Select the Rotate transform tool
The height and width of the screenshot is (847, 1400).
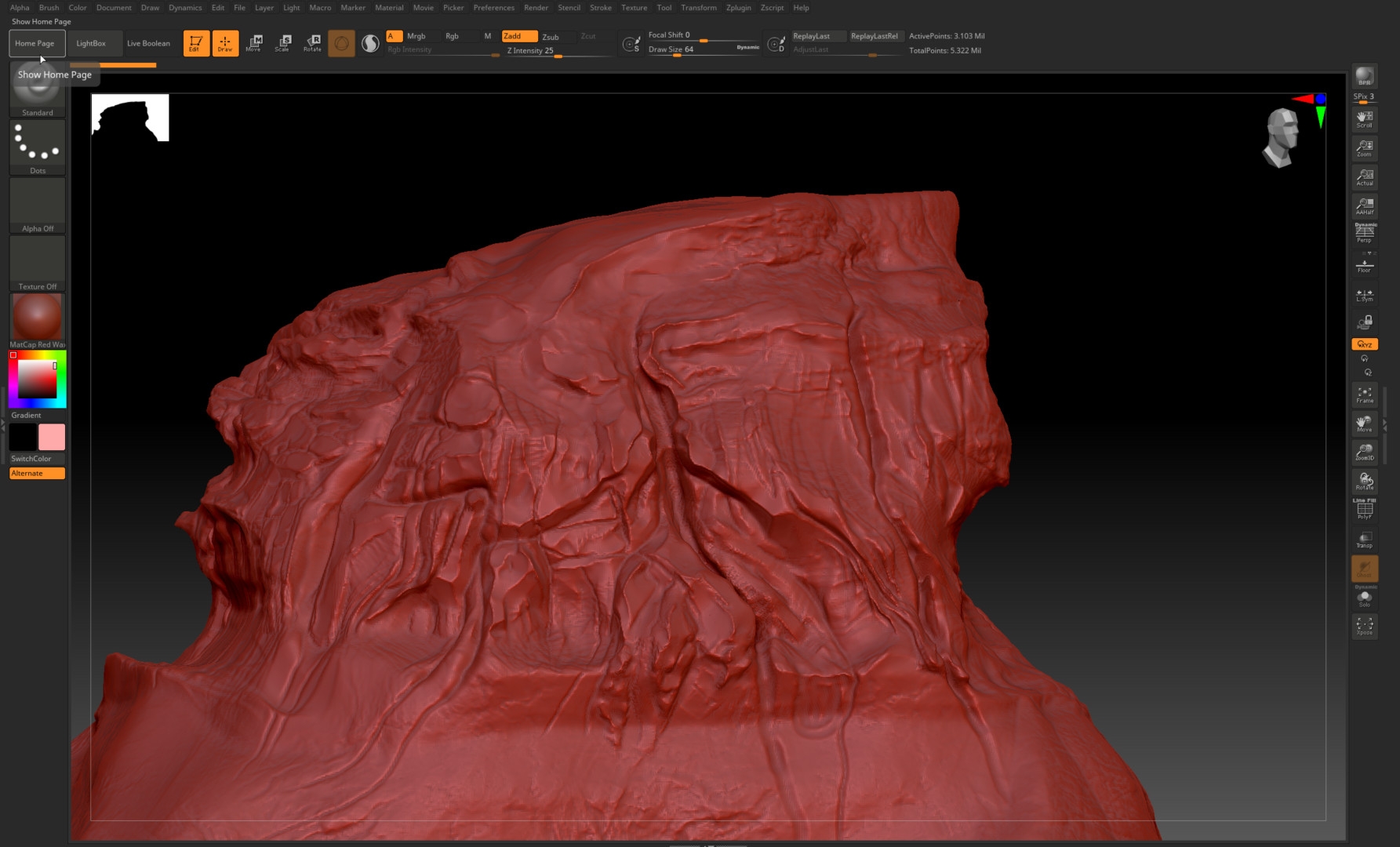[312, 43]
